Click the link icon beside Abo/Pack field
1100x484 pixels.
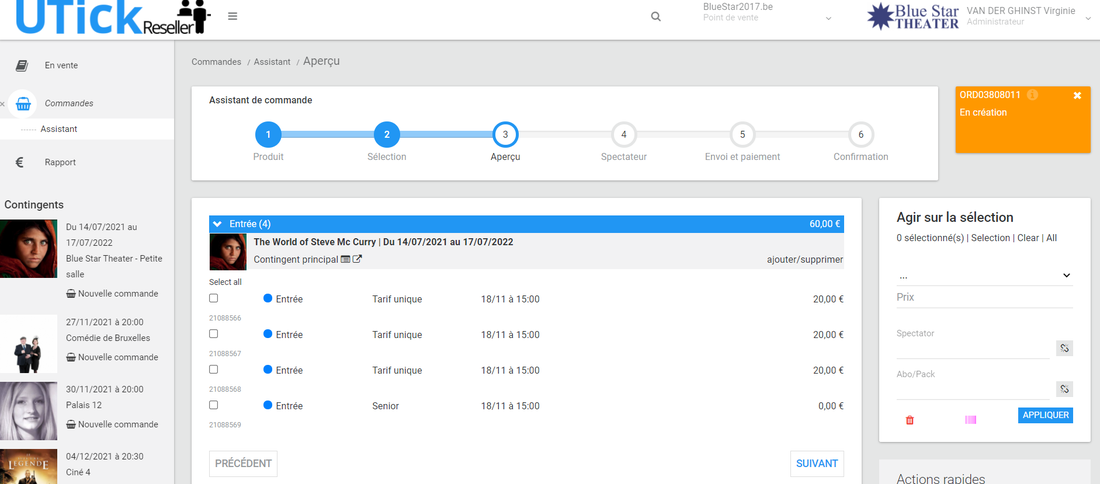pyautogui.click(x=1065, y=389)
